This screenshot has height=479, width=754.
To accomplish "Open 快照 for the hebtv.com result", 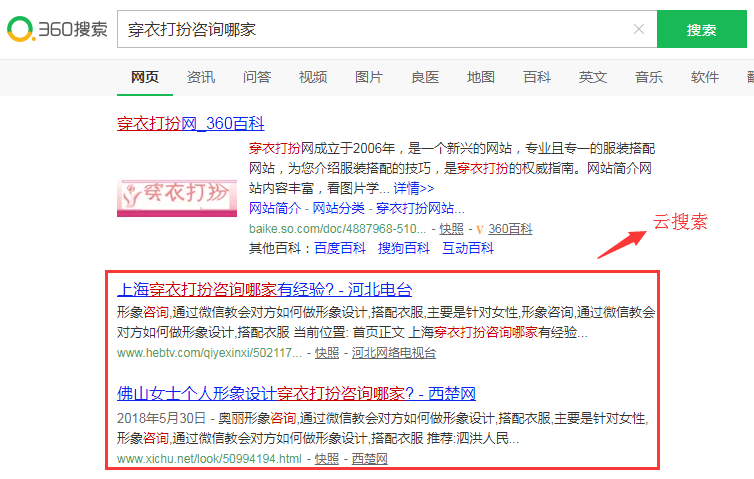I will pos(327,353).
